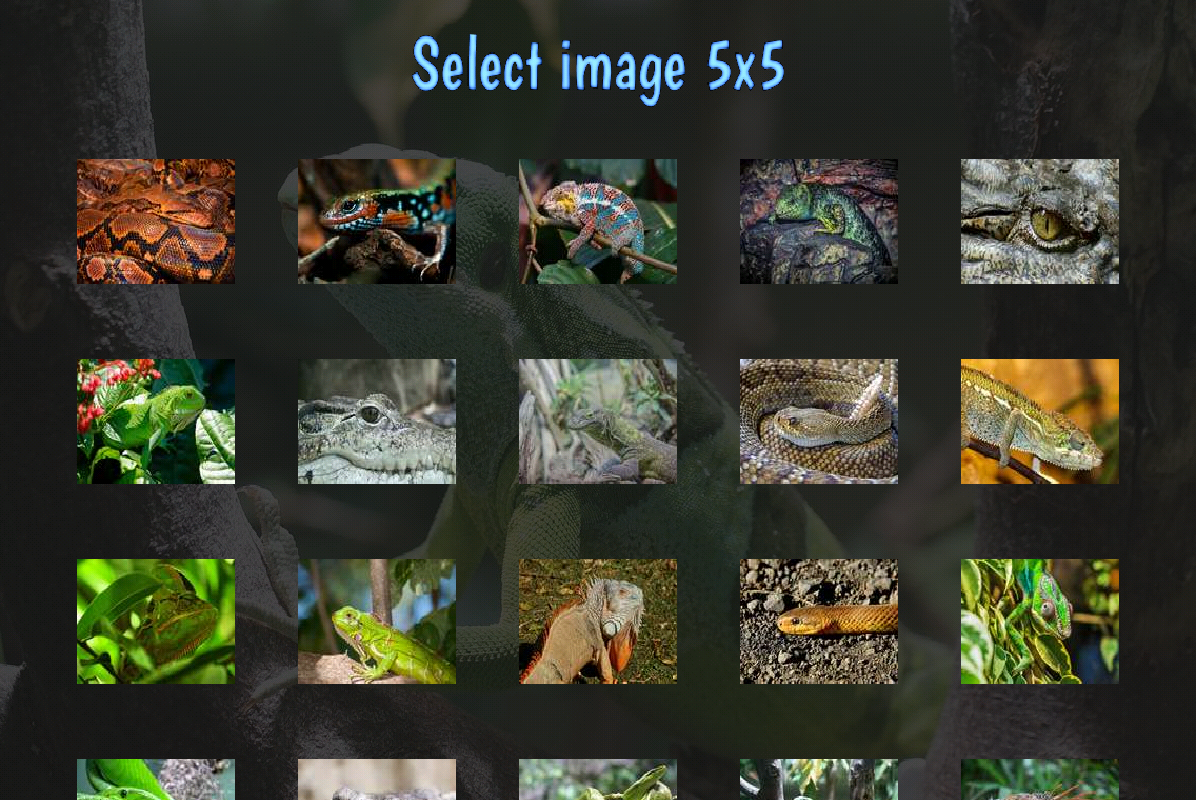Select the coiled rattlesnake image

coord(818,421)
